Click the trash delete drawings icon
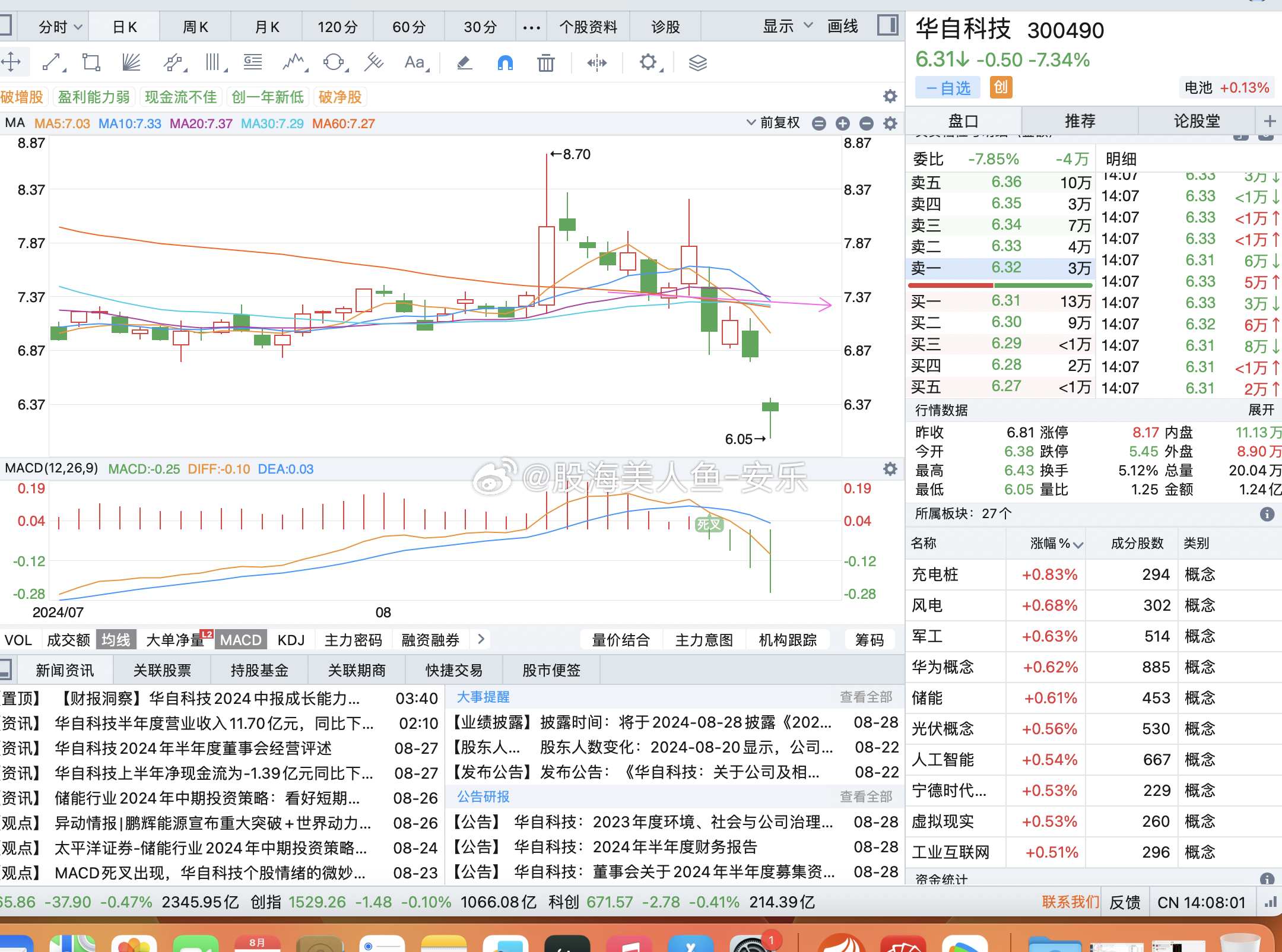Image resolution: width=1282 pixels, height=952 pixels. coord(545,62)
